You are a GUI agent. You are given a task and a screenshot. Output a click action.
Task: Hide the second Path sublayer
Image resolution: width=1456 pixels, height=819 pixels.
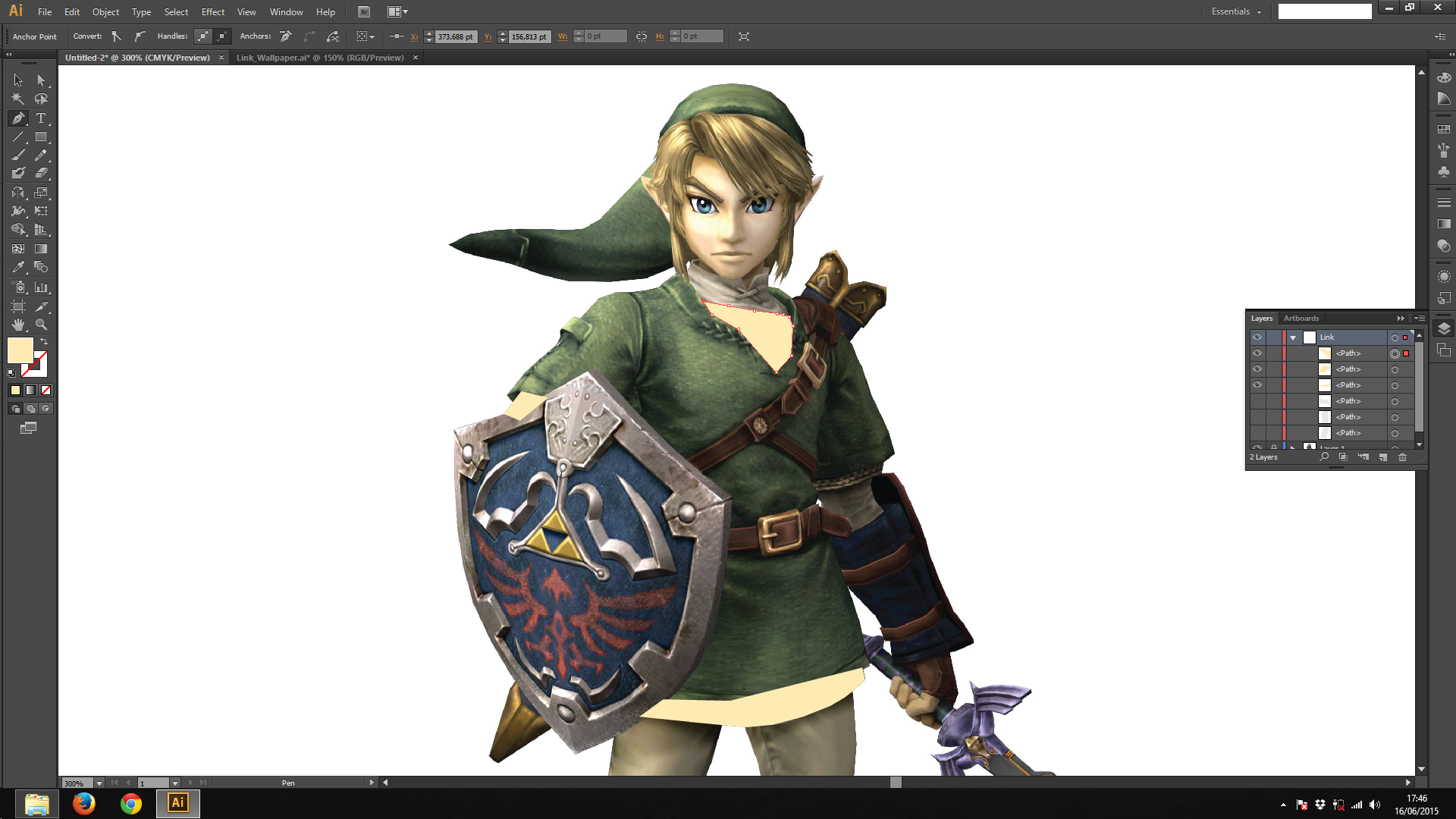coord(1257,369)
